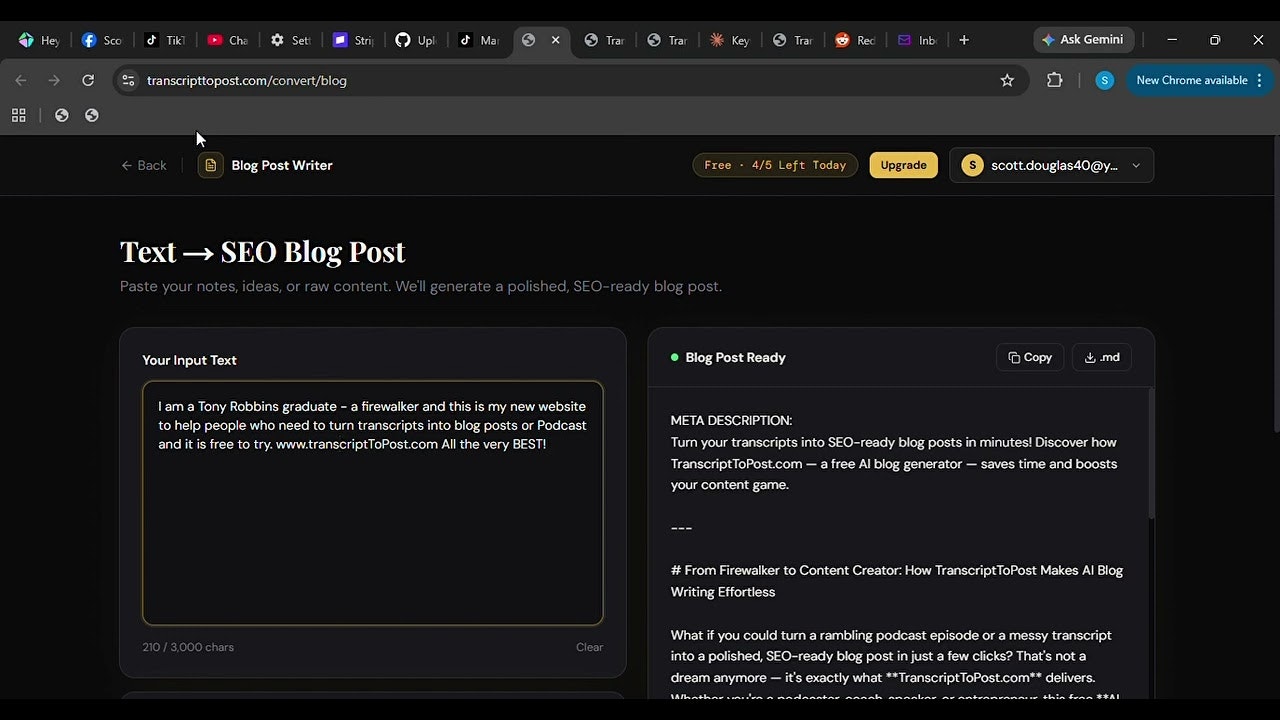Click the META DESCRIPTION heading text
This screenshot has width=1280, height=720.
click(731, 421)
